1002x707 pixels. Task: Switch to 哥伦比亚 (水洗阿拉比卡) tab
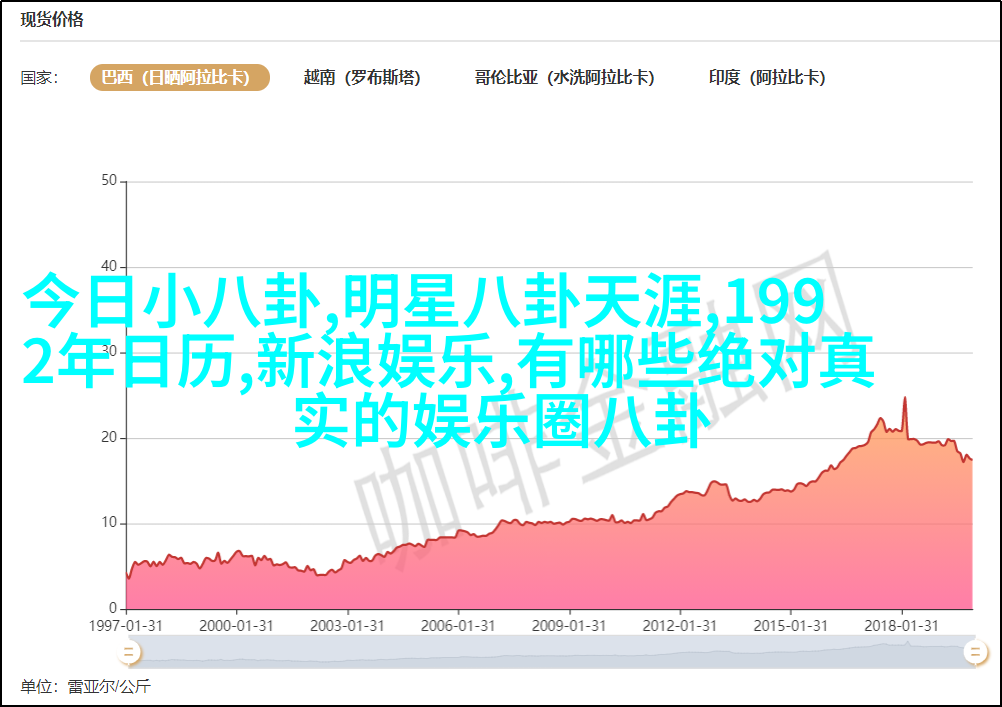coord(564,77)
